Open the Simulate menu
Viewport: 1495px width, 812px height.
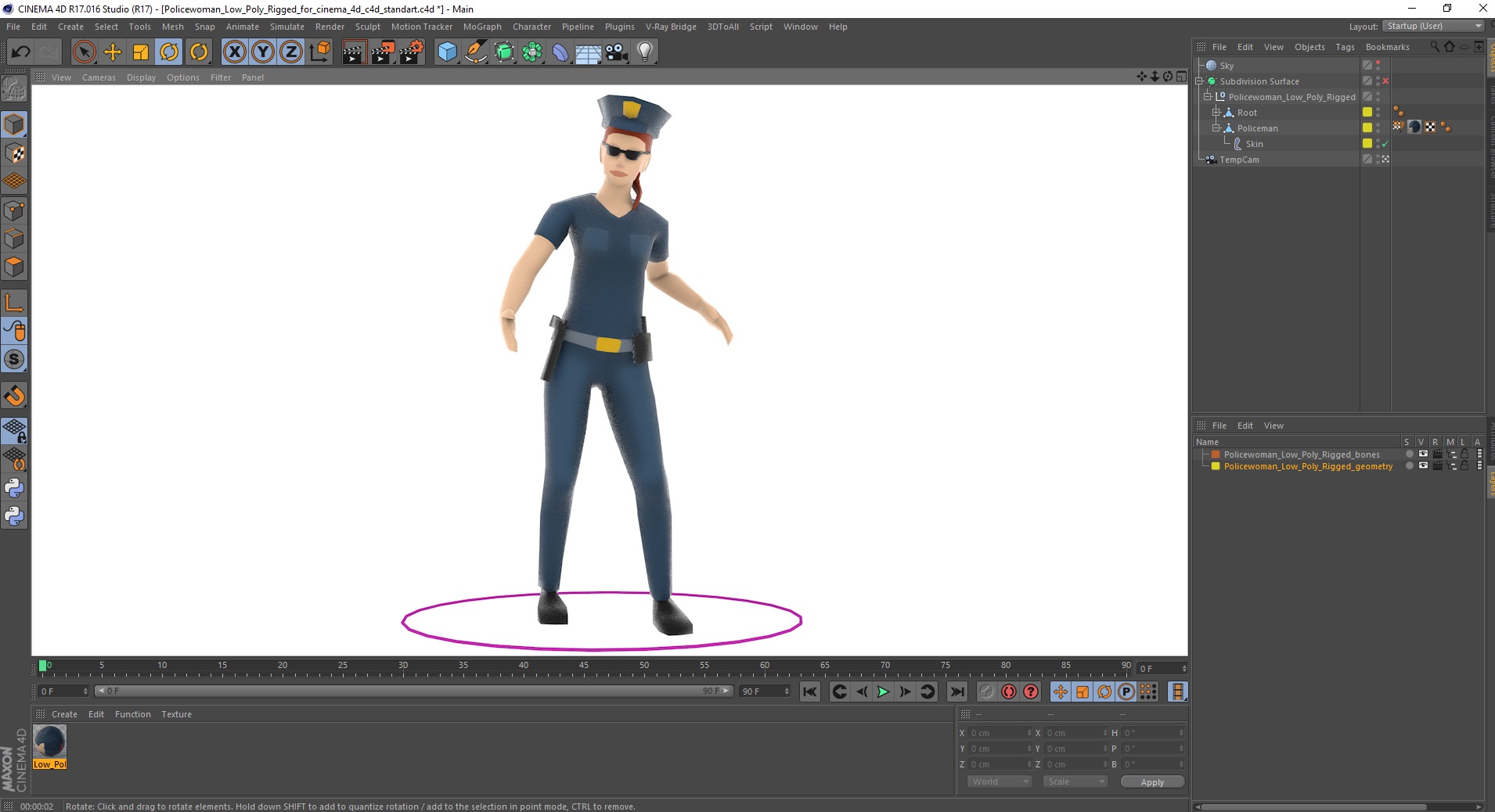(x=287, y=27)
